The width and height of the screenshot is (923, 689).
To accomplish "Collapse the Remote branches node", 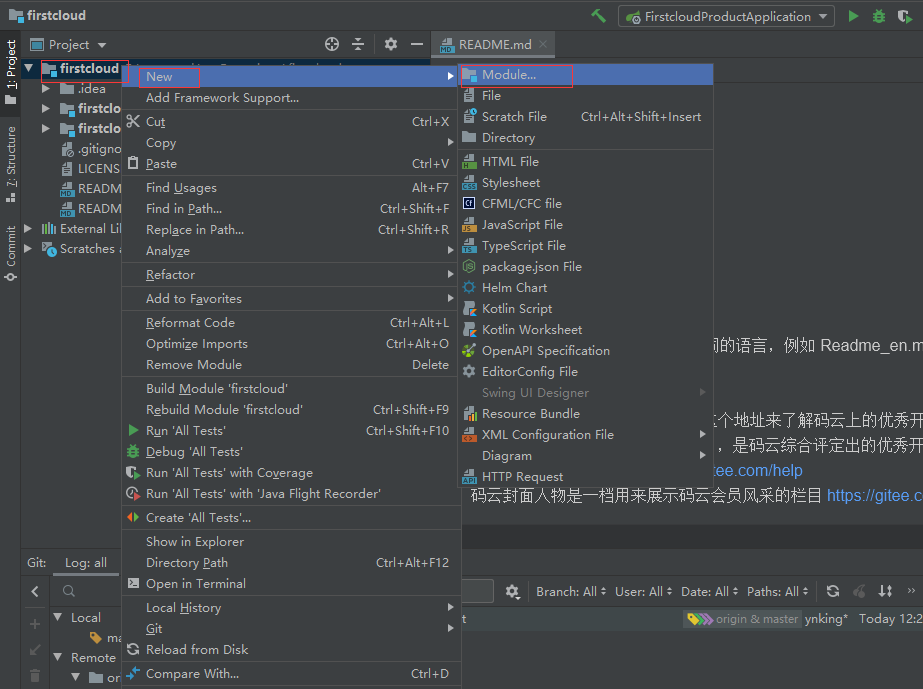I will tap(58, 657).
